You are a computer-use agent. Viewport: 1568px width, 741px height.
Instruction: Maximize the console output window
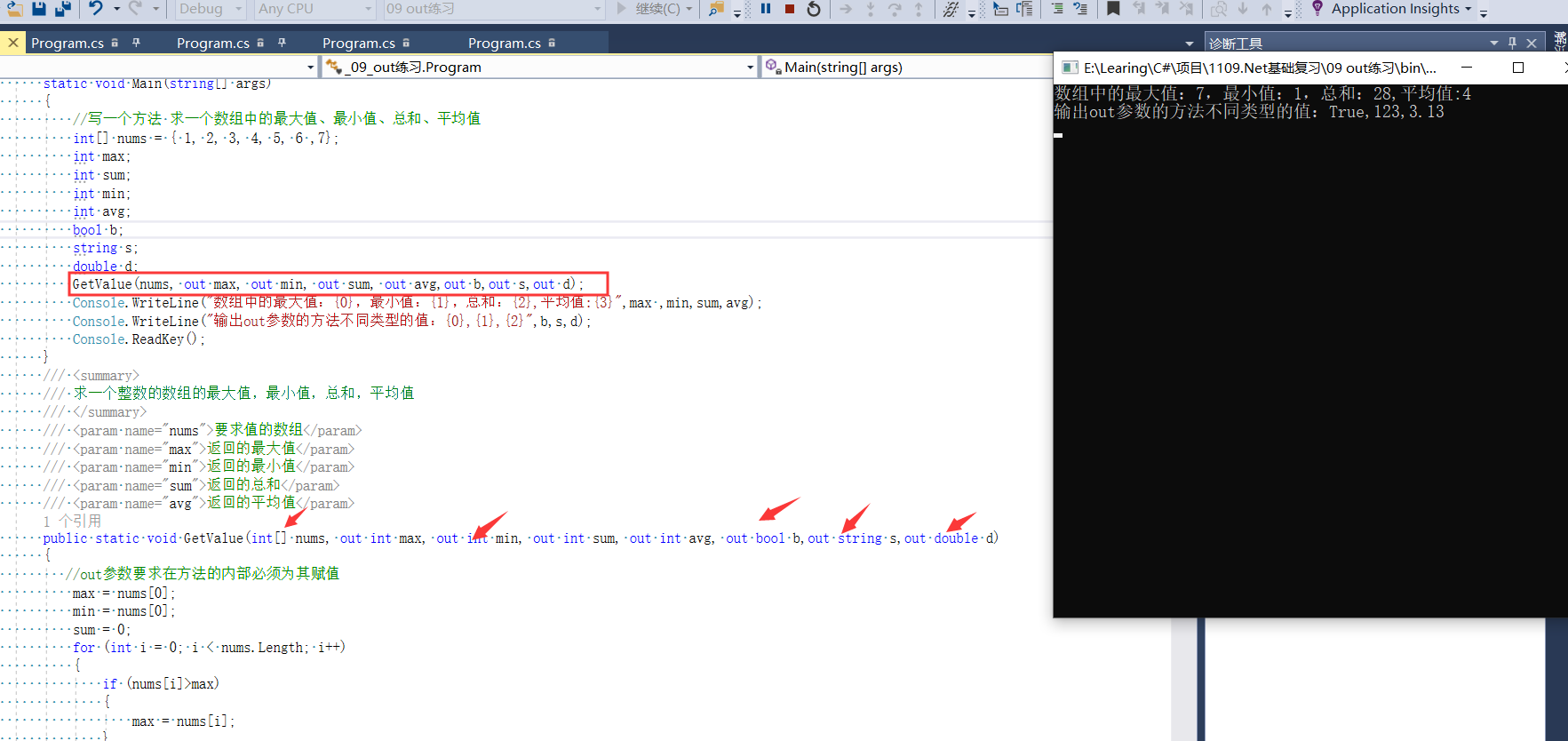1518,68
